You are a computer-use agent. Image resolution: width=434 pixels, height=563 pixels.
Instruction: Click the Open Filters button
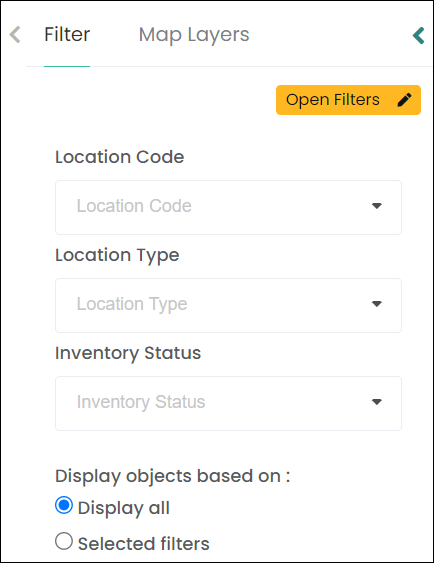pos(348,100)
